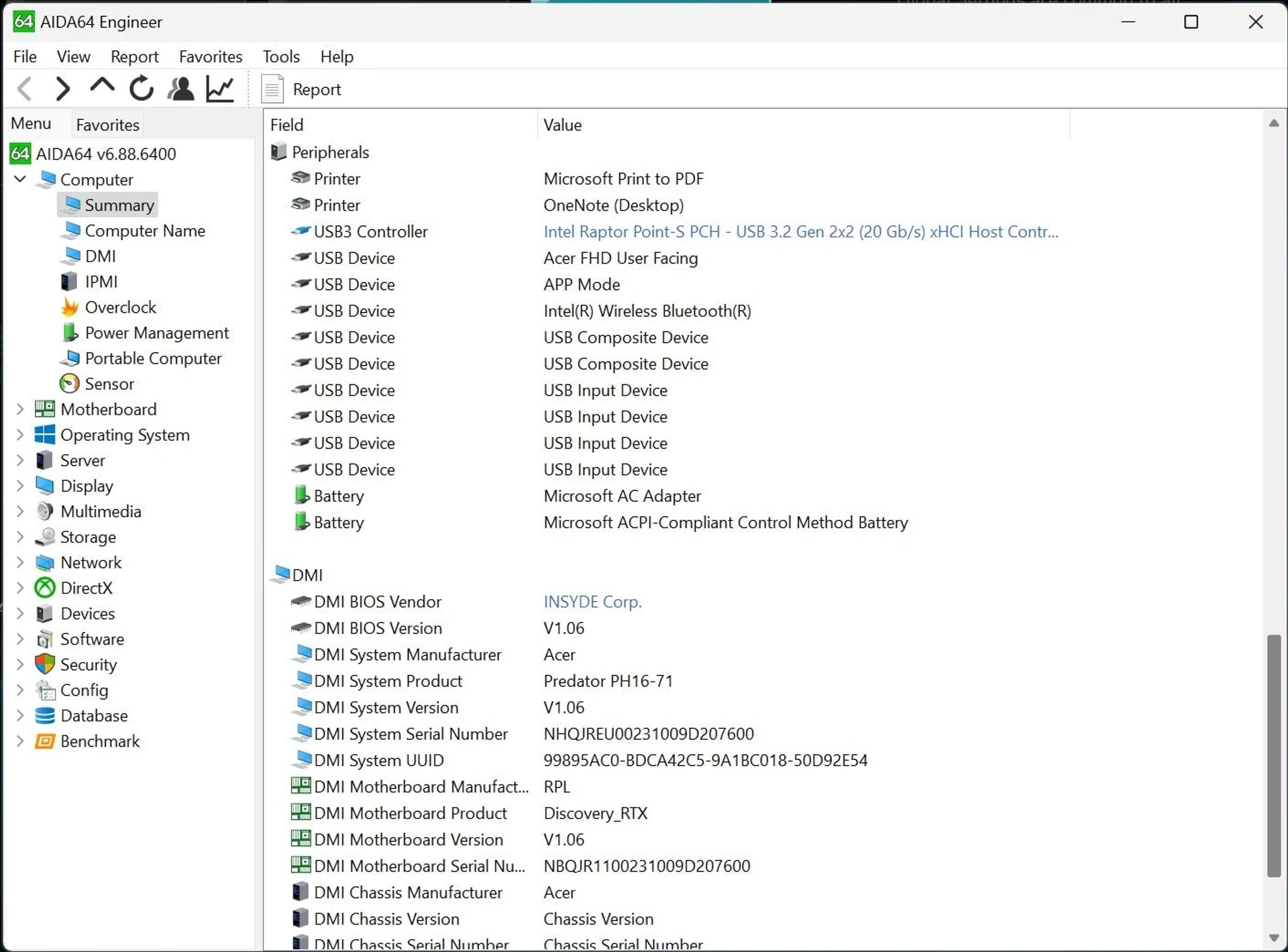Viewport: 1288px width, 952px height.
Task: Click the Power Management battery icon
Action: pyautogui.click(x=70, y=333)
